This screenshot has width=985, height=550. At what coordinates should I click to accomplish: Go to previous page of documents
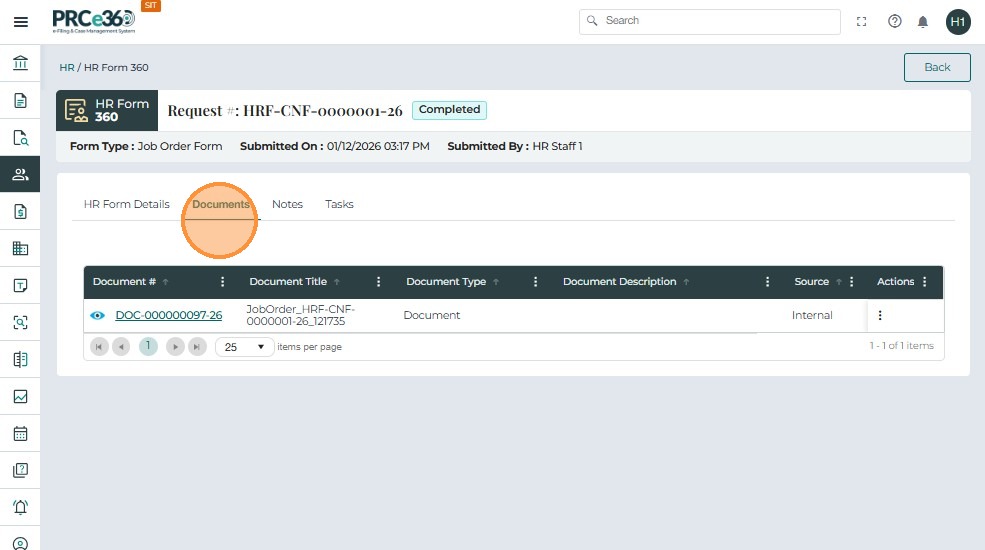coord(121,347)
